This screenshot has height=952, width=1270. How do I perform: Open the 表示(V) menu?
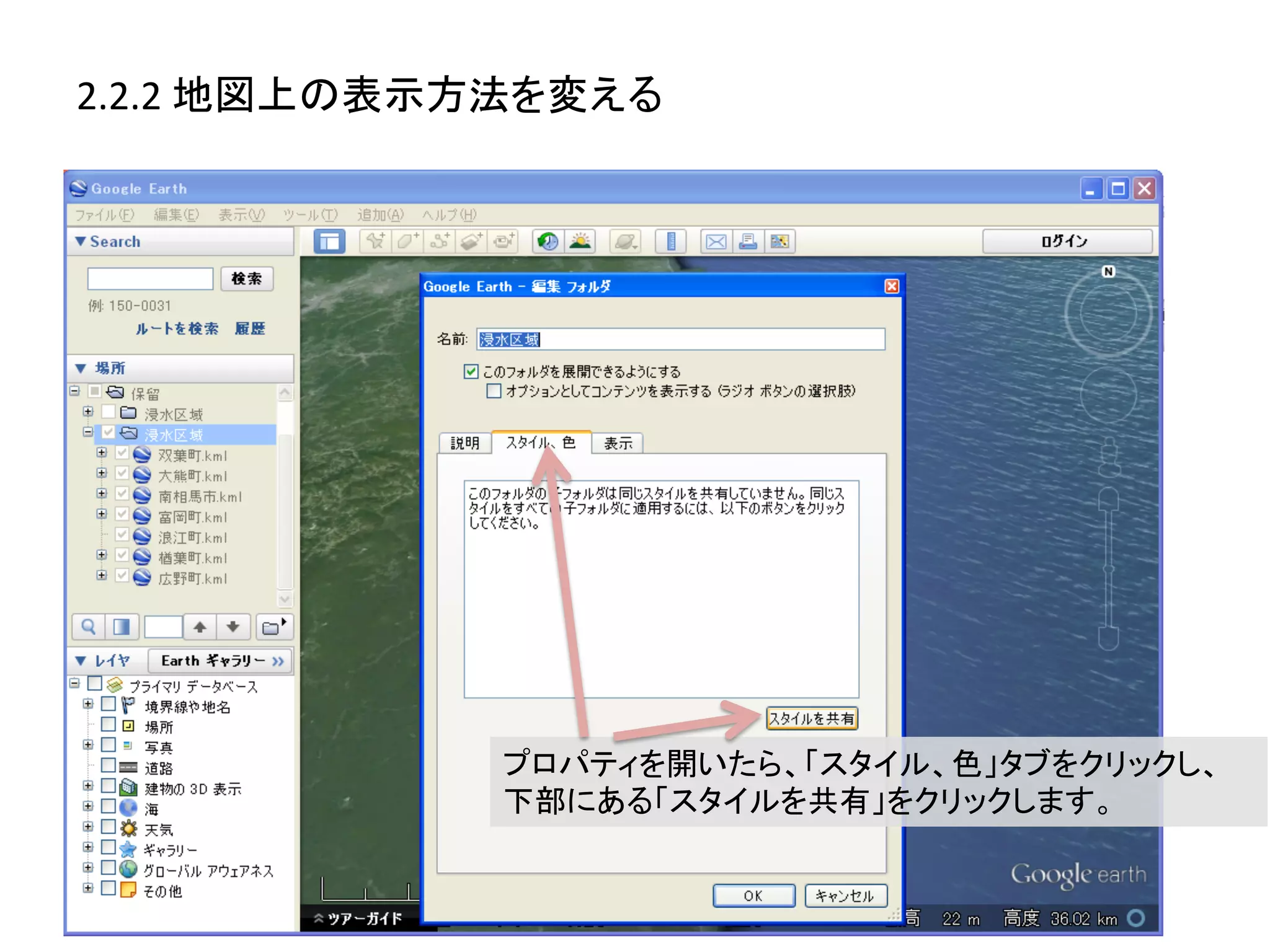point(242,215)
